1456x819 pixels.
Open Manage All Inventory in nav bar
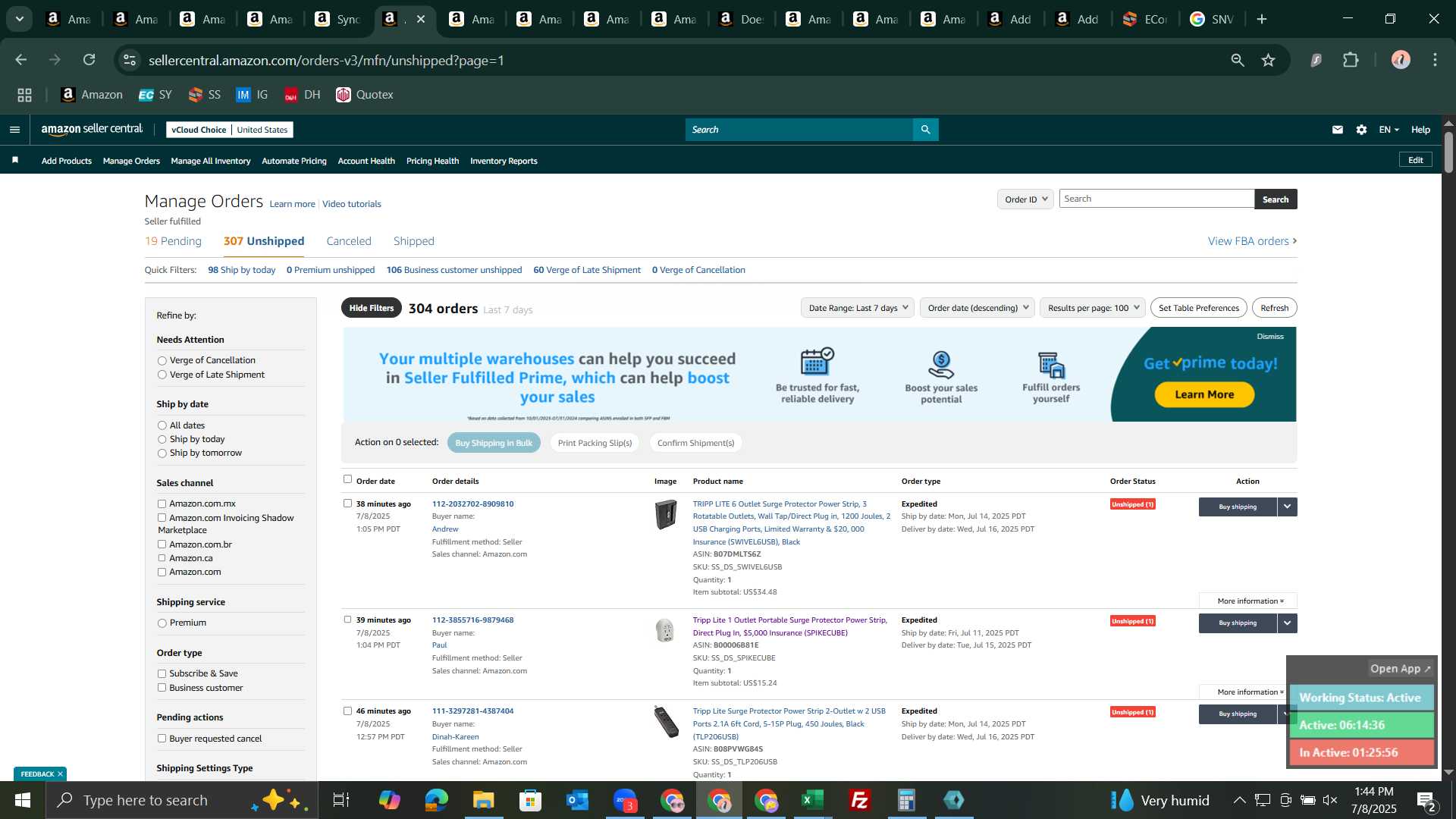tap(211, 161)
